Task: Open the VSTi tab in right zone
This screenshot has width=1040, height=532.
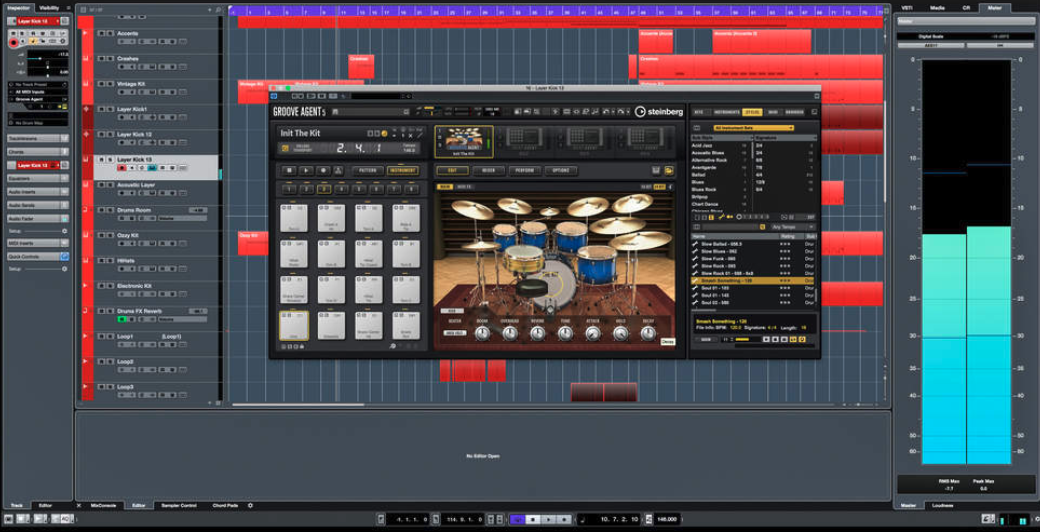Action: [907, 7]
